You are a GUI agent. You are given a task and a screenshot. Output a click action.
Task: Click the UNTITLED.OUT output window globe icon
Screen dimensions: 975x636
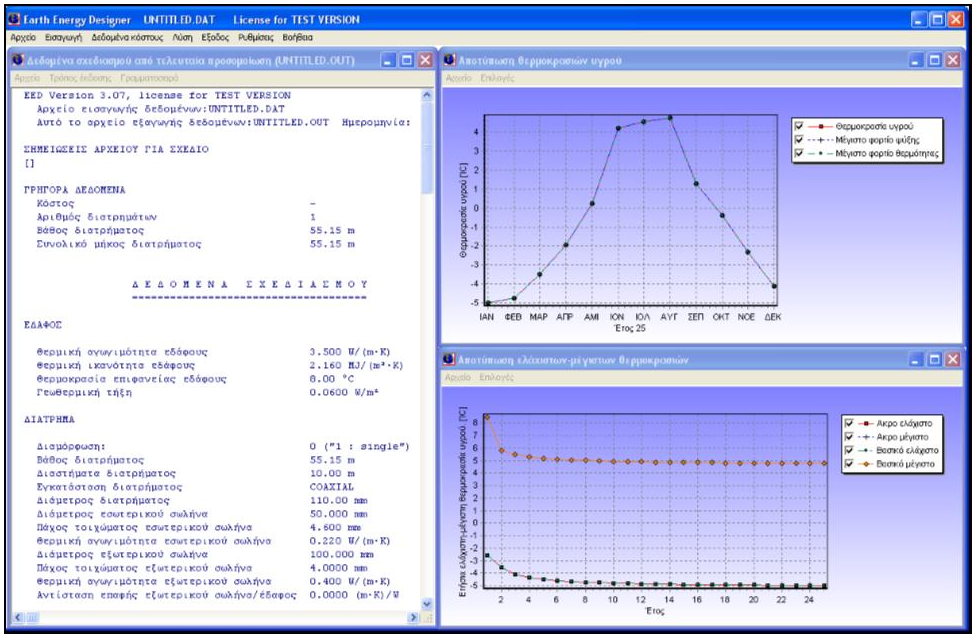pos(18,61)
